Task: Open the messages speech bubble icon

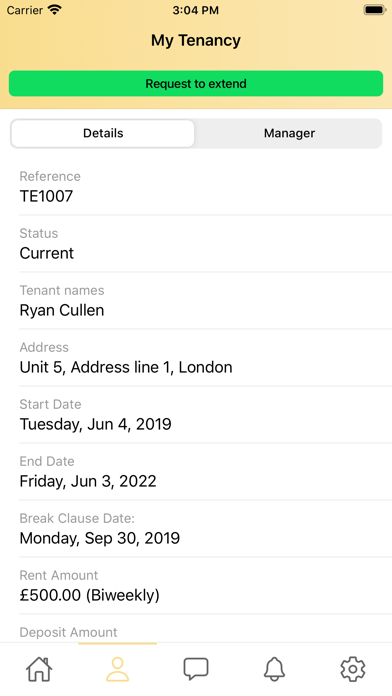Action: (x=196, y=669)
